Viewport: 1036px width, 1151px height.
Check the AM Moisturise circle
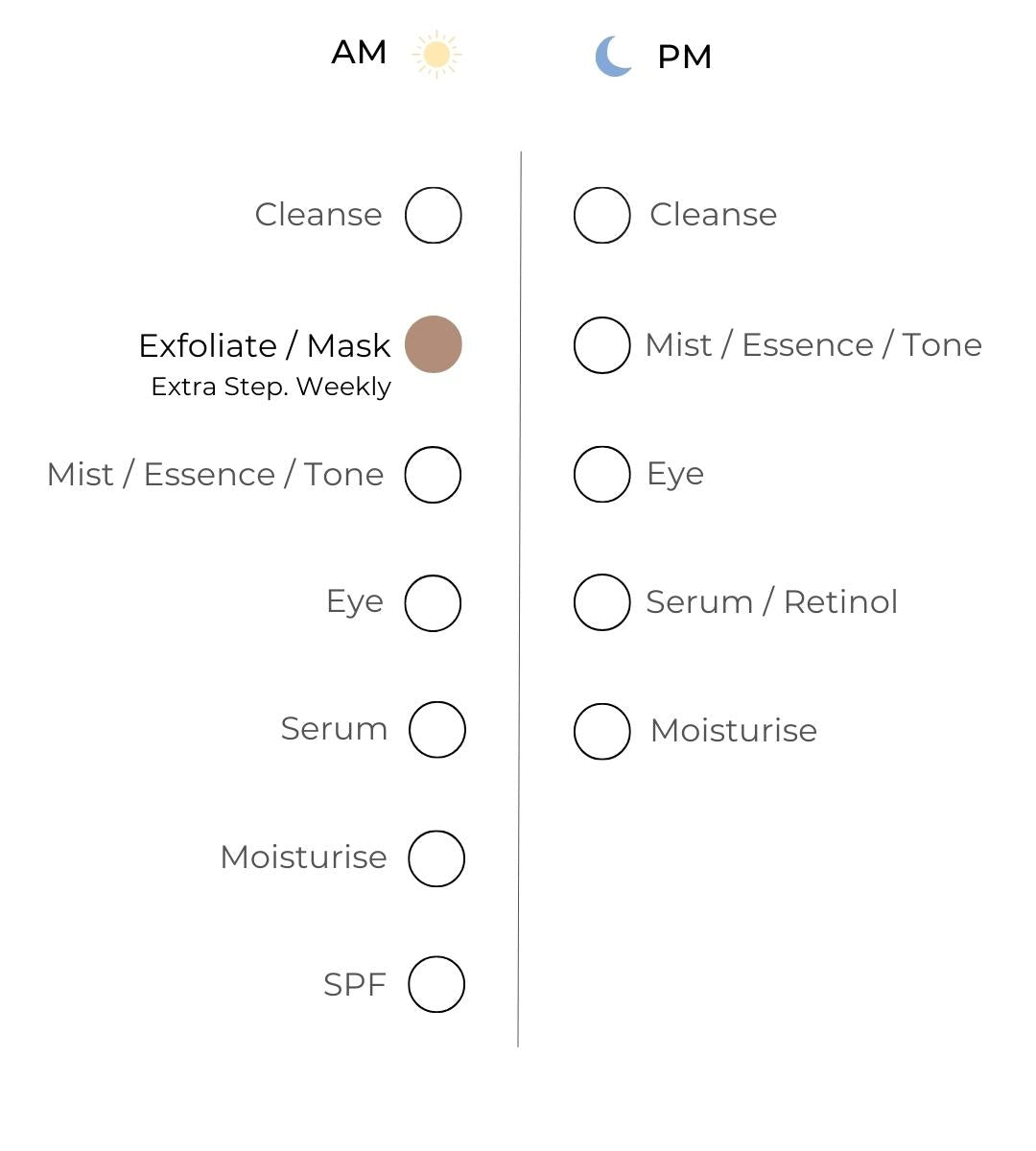click(x=436, y=858)
